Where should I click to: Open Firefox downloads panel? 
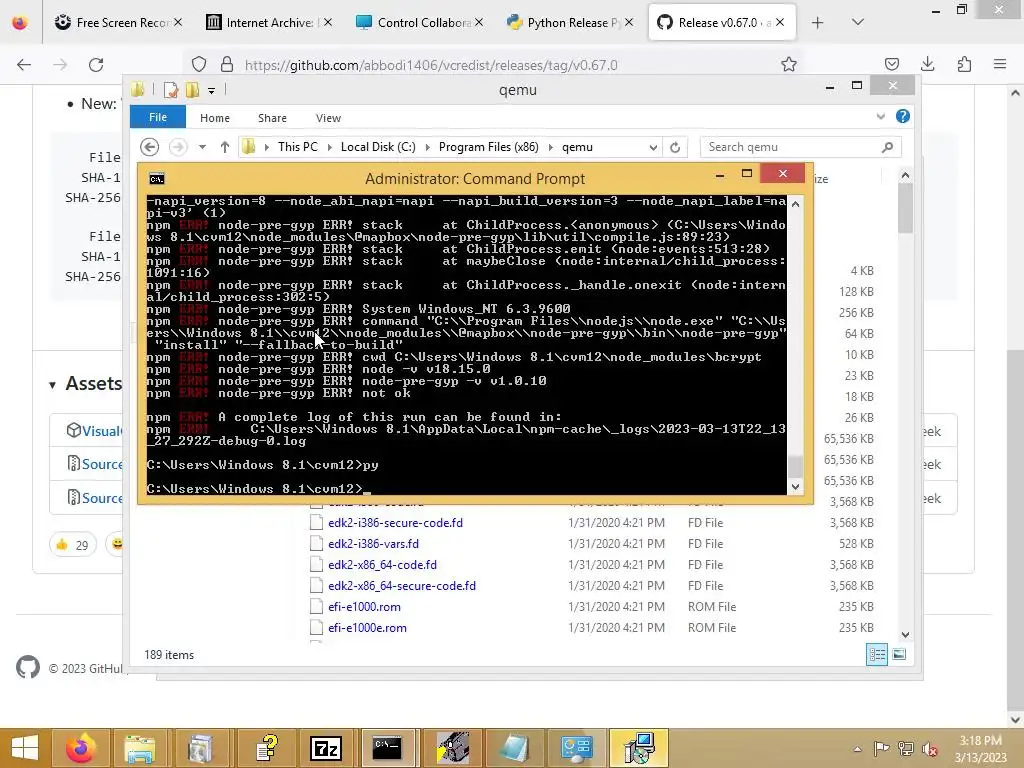click(927, 64)
